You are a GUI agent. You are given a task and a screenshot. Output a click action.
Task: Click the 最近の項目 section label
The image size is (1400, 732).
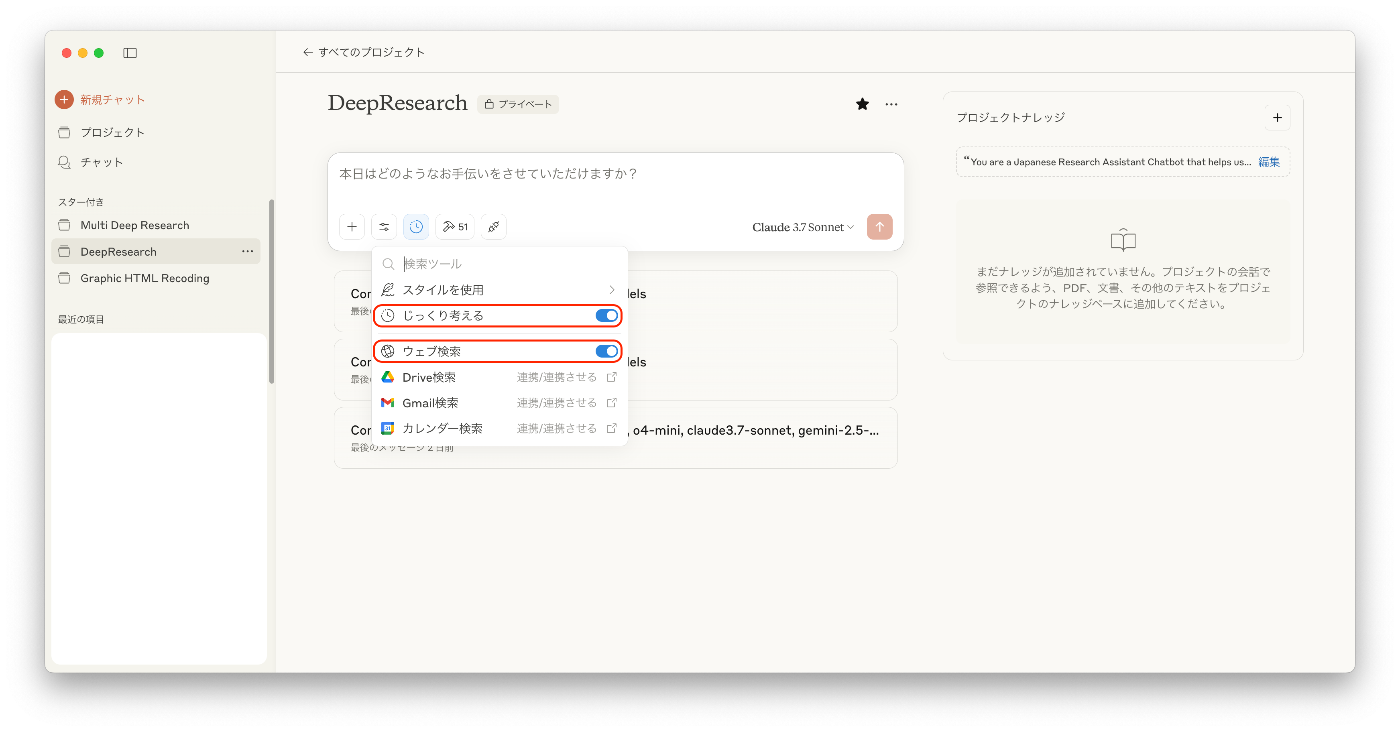tap(81, 319)
